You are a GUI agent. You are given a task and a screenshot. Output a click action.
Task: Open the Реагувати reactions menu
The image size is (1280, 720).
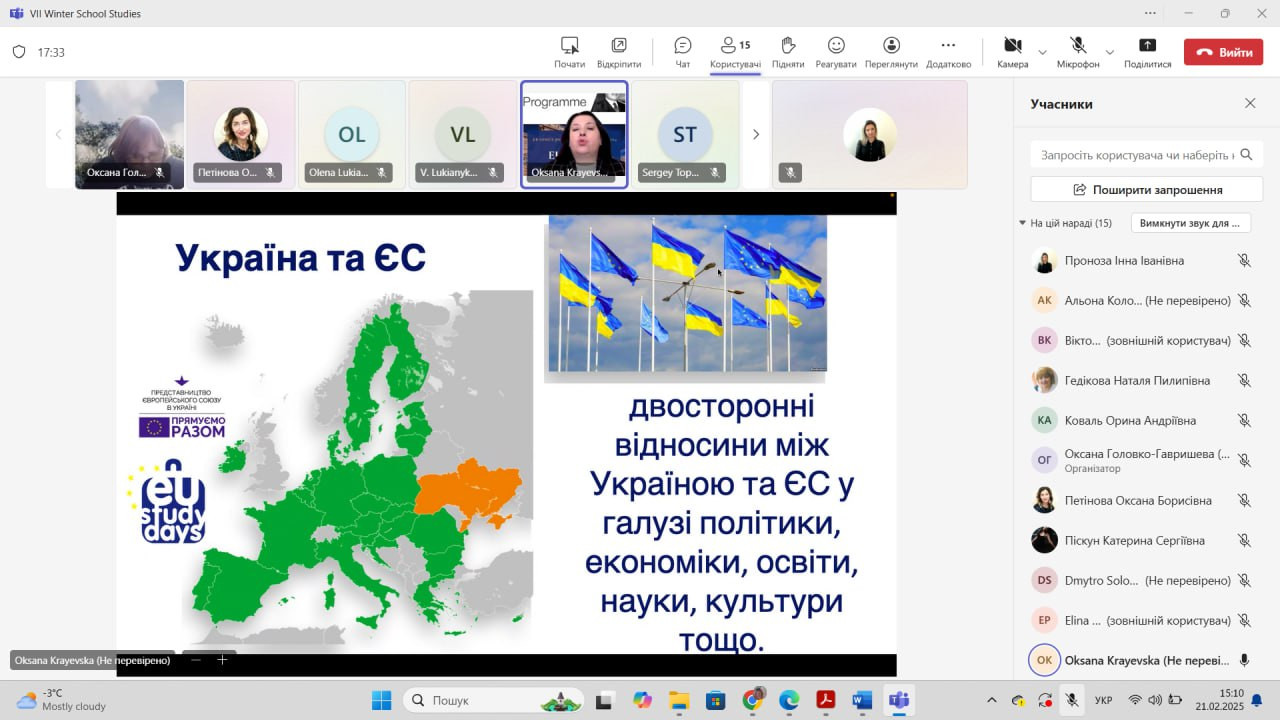click(836, 52)
